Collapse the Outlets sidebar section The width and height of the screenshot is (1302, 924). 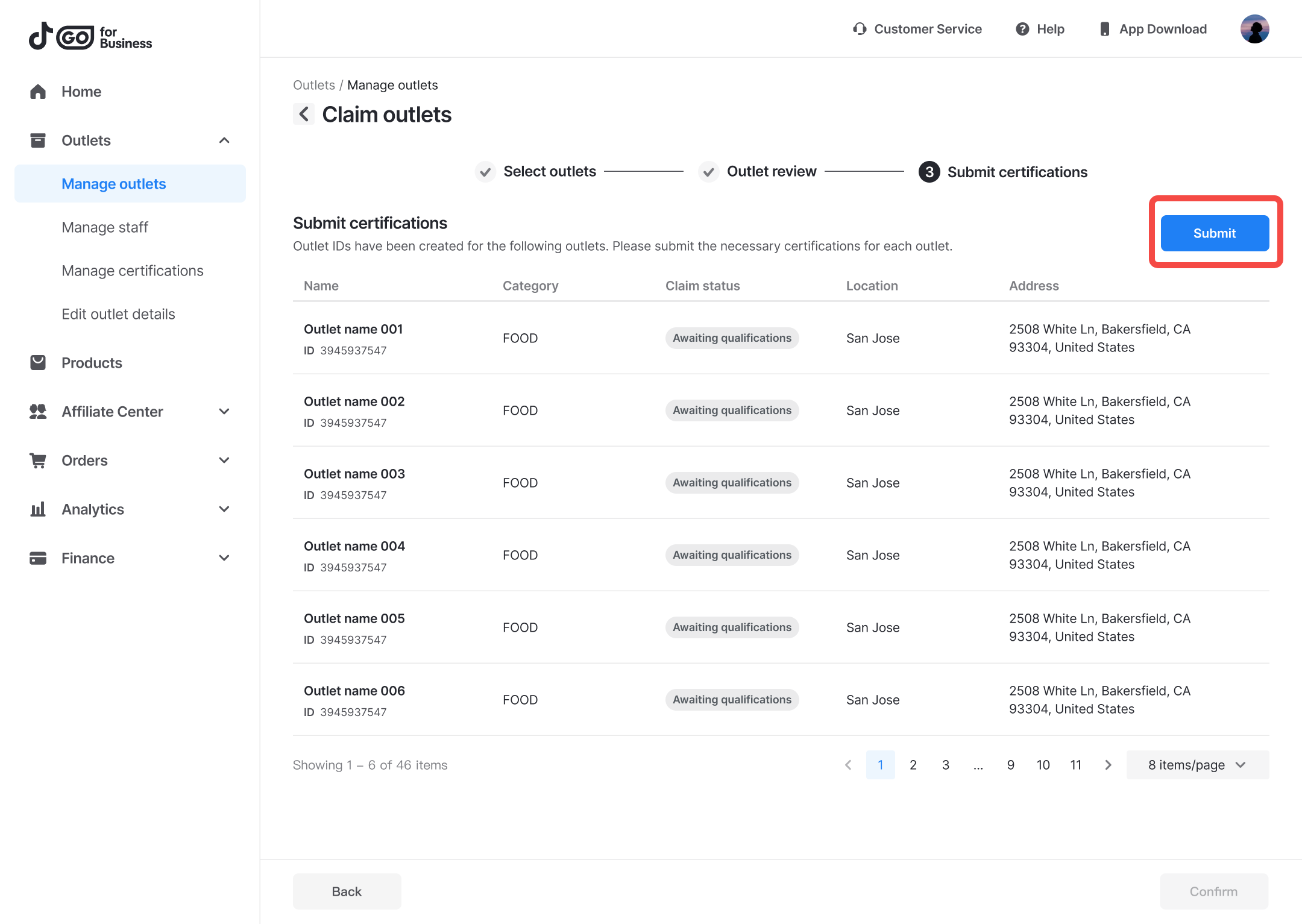coord(224,140)
